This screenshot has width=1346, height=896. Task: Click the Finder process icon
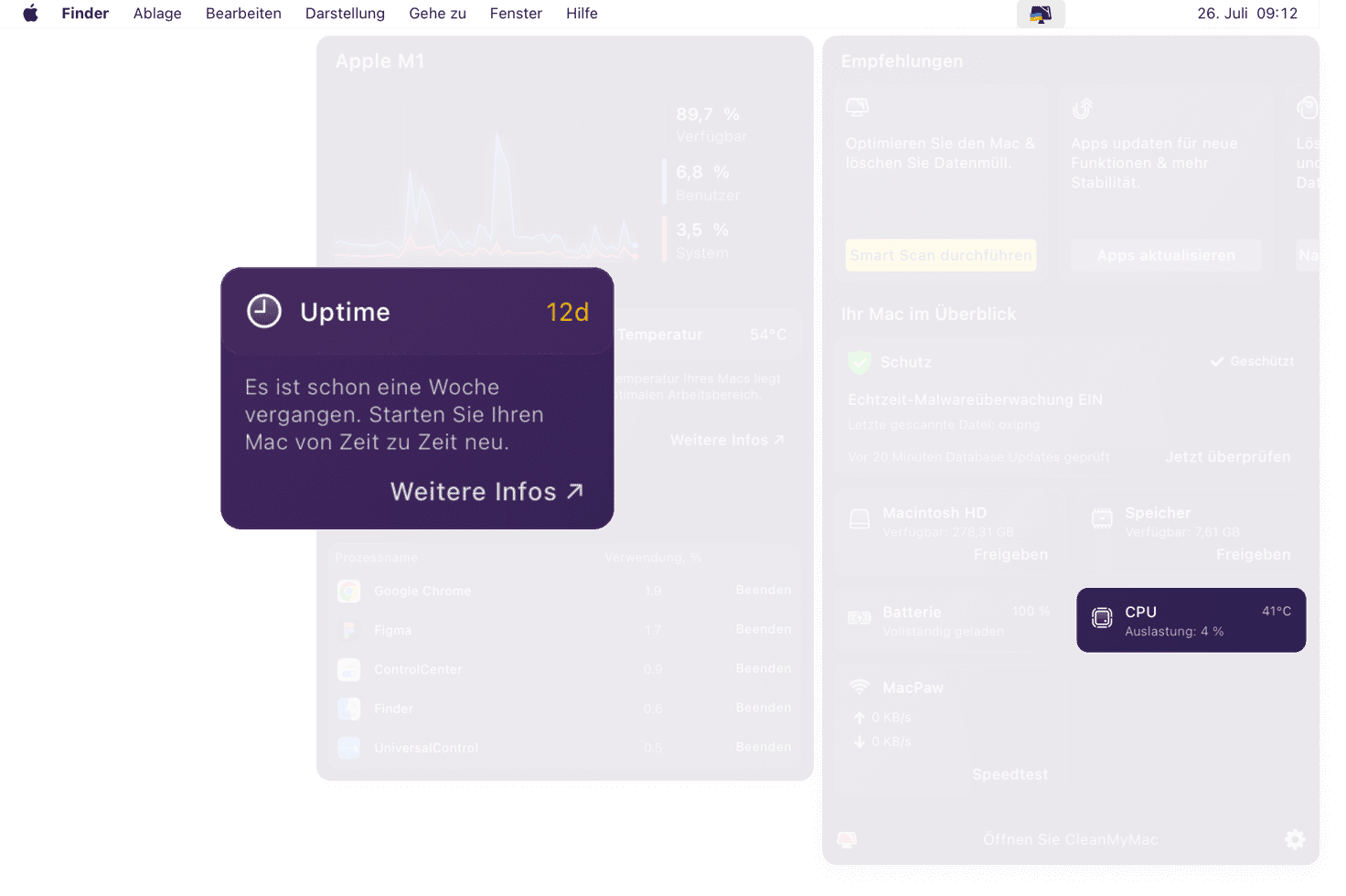click(x=348, y=709)
